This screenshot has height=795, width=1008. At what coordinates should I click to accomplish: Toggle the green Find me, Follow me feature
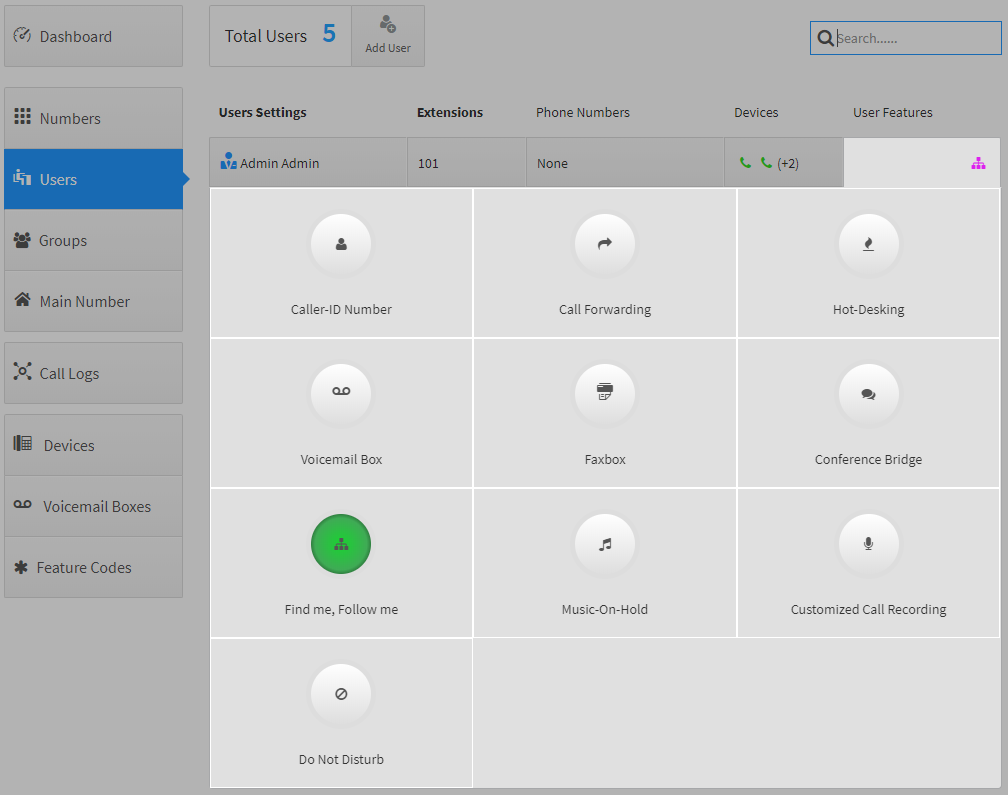point(341,544)
